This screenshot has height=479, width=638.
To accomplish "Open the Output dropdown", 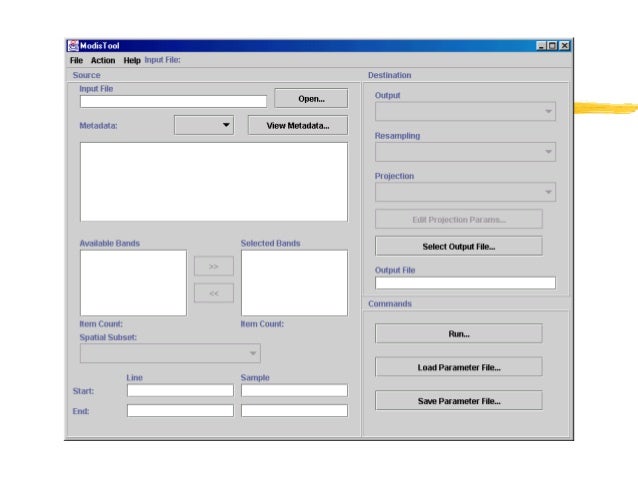I will click(465, 111).
